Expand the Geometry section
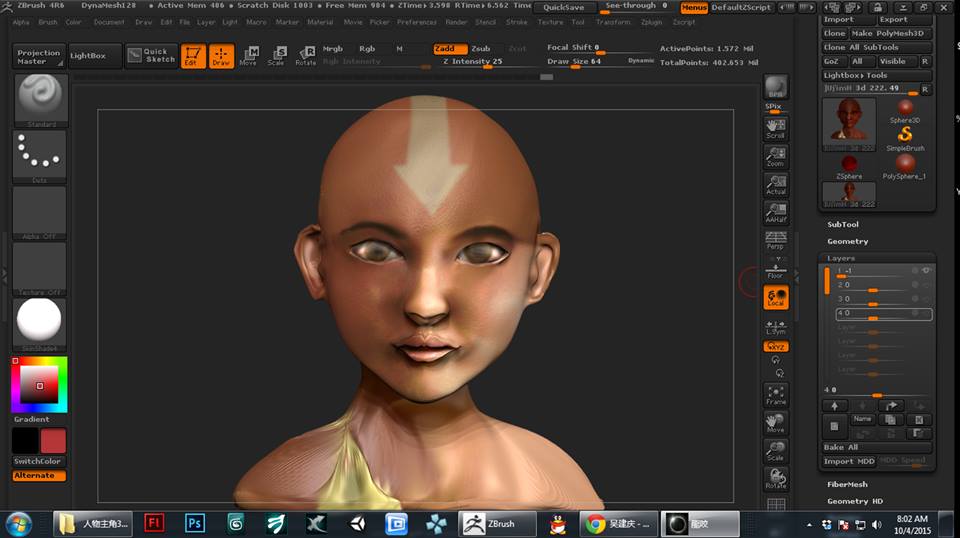 click(x=847, y=241)
